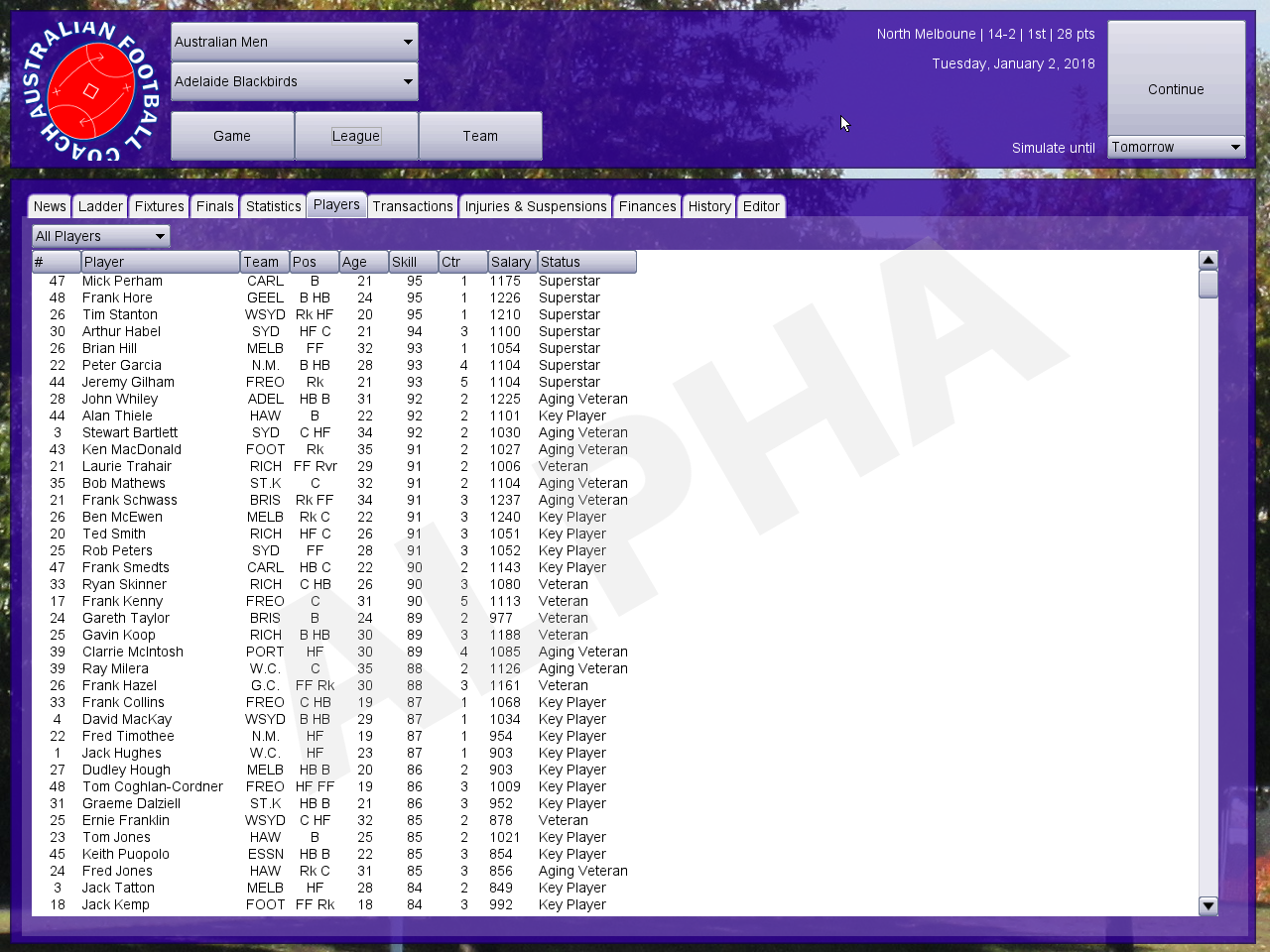Image resolution: width=1270 pixels, height=952 pixels.
Task: Open the Australian Men league dropdown
Action: click(x=294, y=42)
